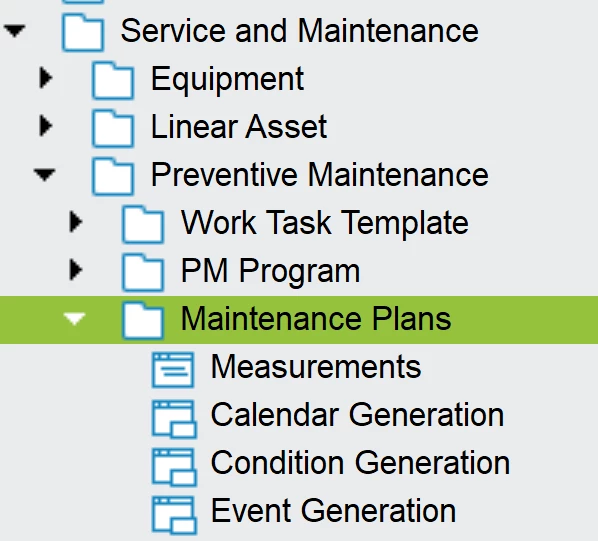
Task: Expand the Equipment tree node arrow
Action: point(46,78)
